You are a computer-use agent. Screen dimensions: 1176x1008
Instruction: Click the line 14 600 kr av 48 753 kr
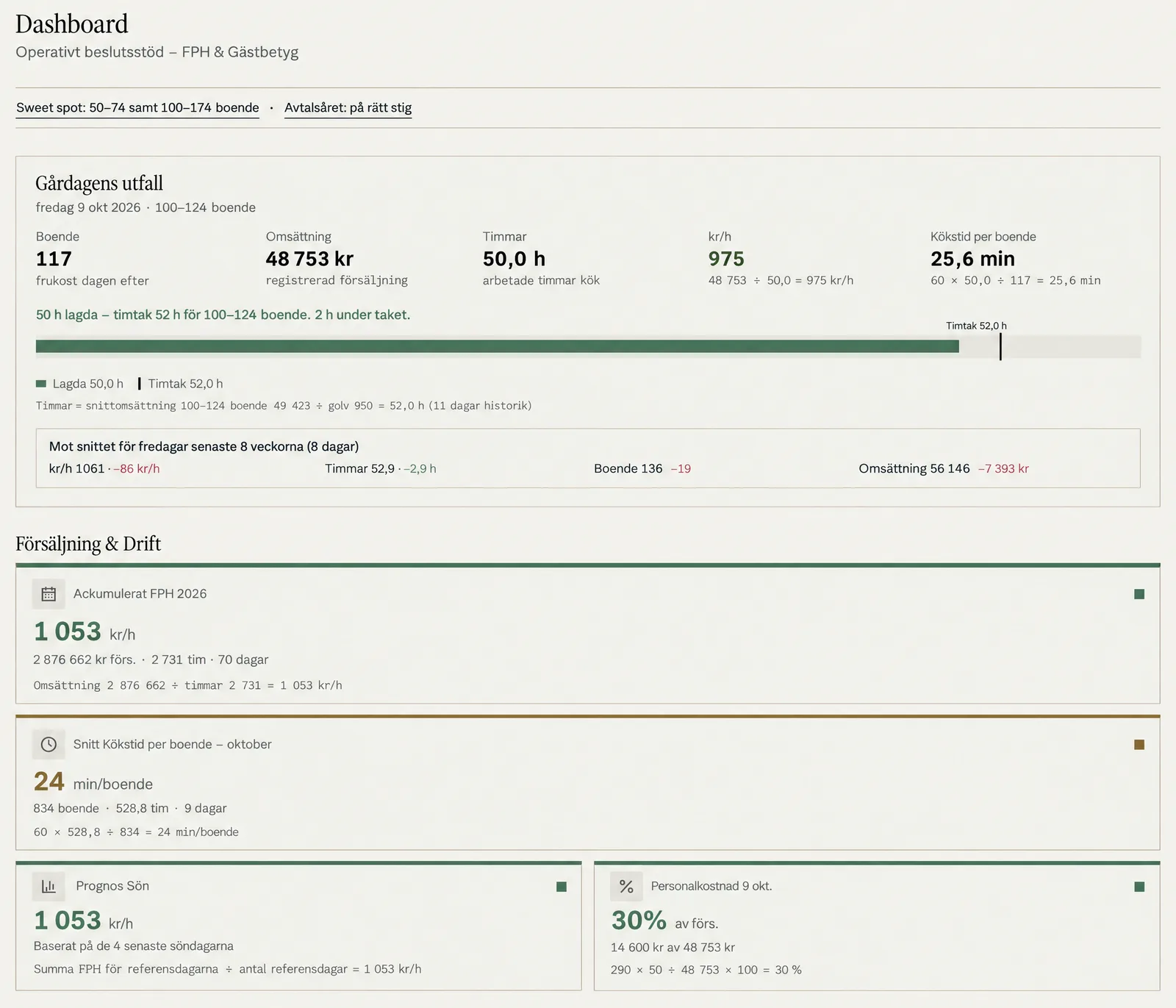(x=673, y=948)
